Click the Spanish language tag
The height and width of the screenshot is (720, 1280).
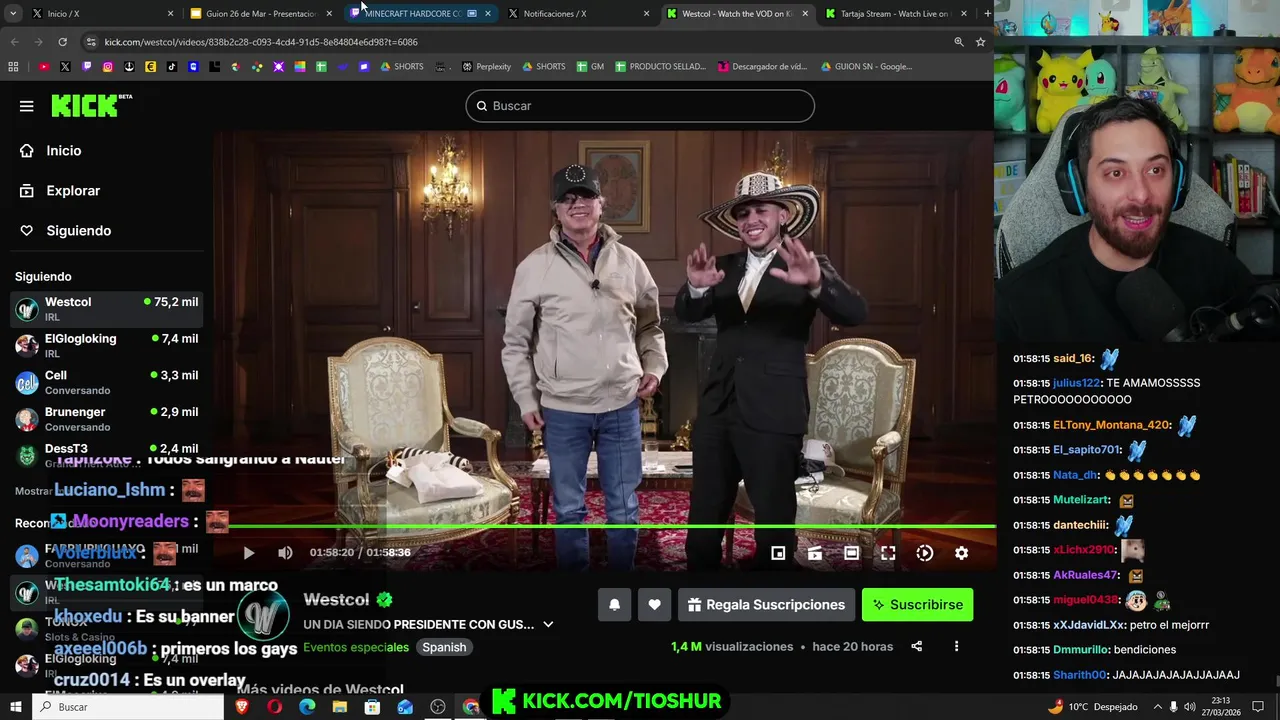point(444,647)
